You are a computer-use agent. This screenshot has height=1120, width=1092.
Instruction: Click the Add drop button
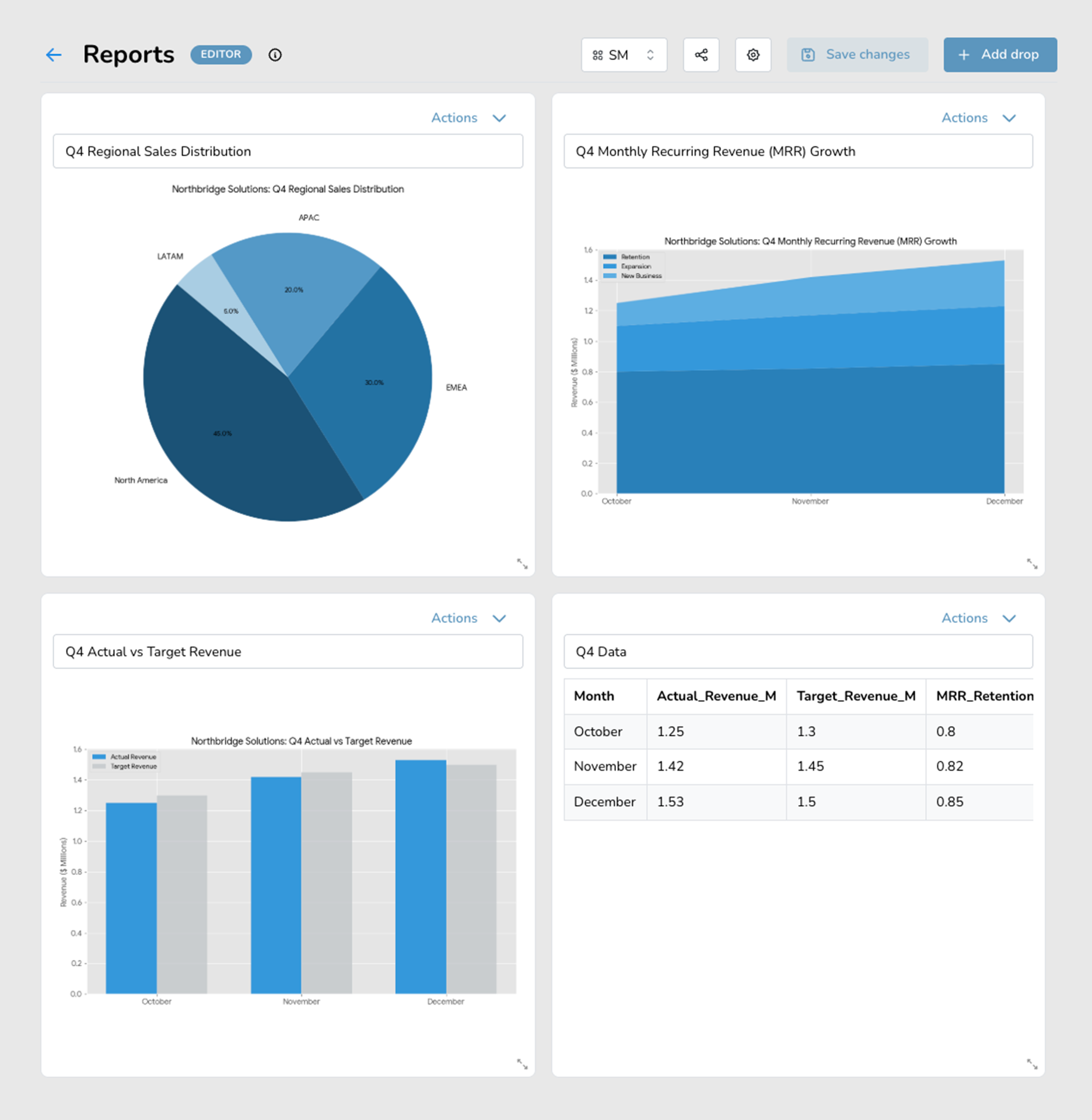click(x=1000, y=55)
